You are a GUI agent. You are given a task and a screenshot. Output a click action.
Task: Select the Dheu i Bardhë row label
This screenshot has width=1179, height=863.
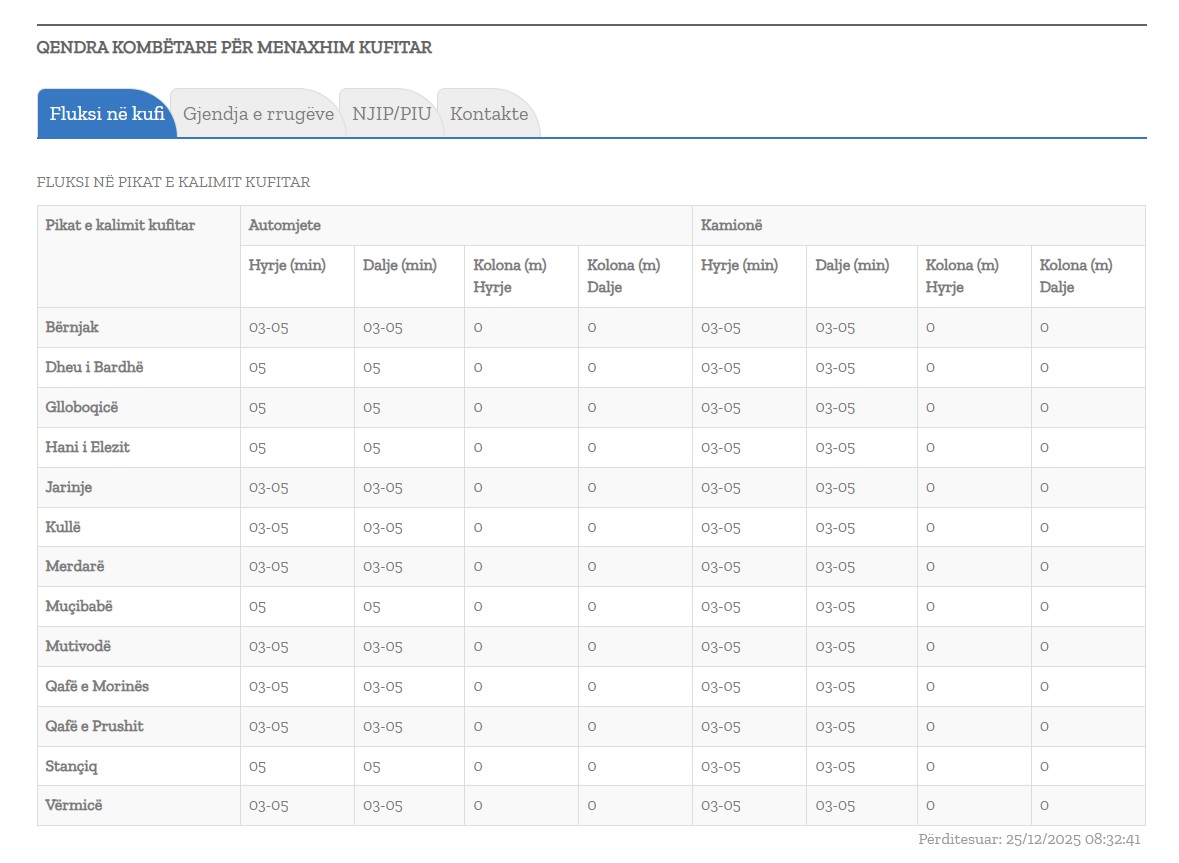tap(94, 368)
